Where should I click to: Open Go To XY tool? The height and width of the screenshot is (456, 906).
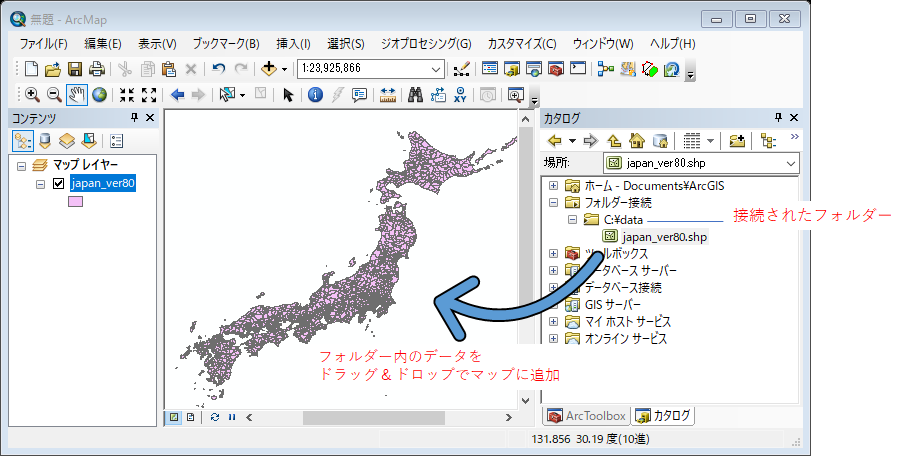(x=460, y=94)
